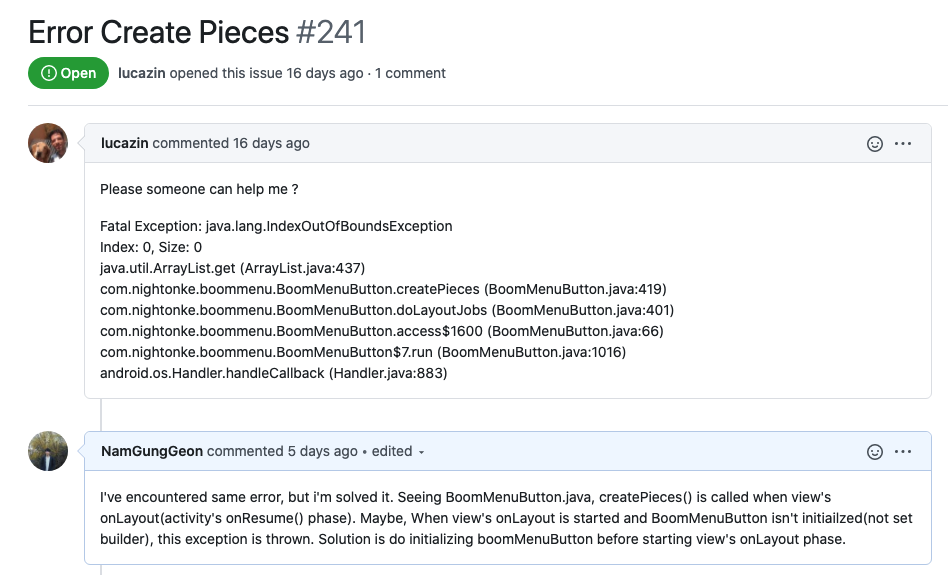Screen dimensions: 948x575
Task: Open three-dot menu on lucazin's comment
Action: pyautogui.click(x=903, y=144)
